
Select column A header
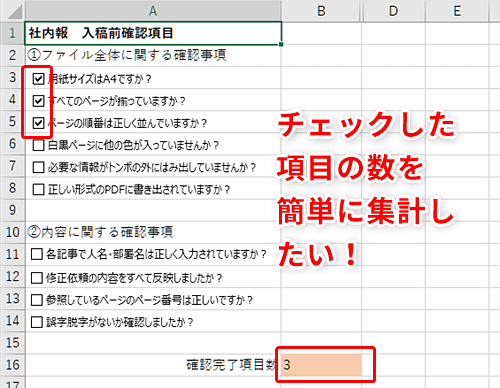coord(153,11)
